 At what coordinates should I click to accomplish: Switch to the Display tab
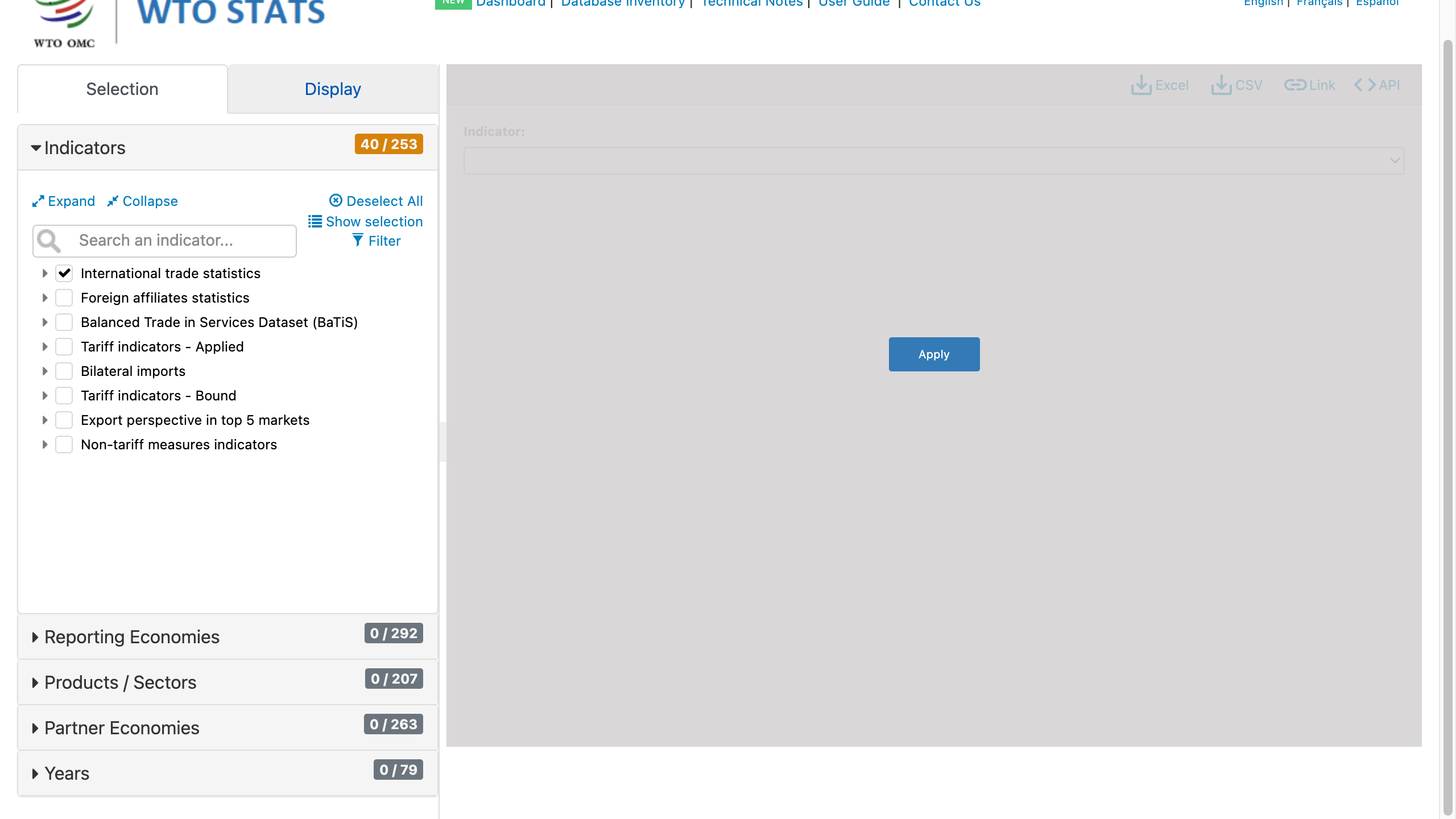tap(333, 89)
